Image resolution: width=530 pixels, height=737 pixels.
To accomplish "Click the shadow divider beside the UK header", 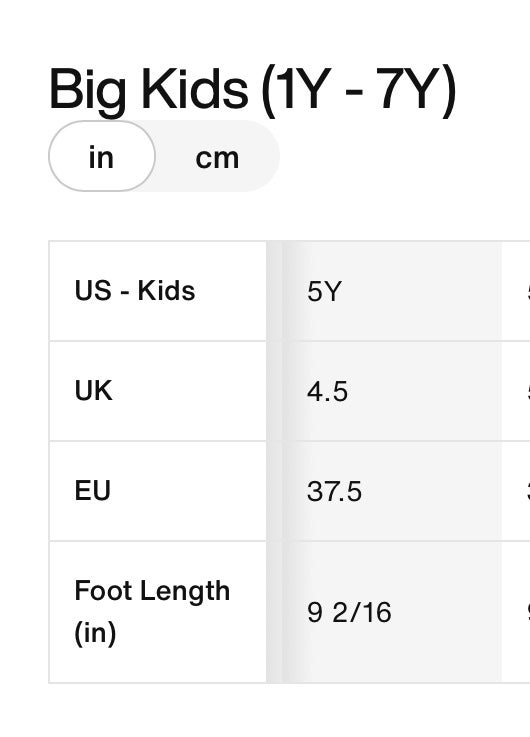I will point(274,391).
